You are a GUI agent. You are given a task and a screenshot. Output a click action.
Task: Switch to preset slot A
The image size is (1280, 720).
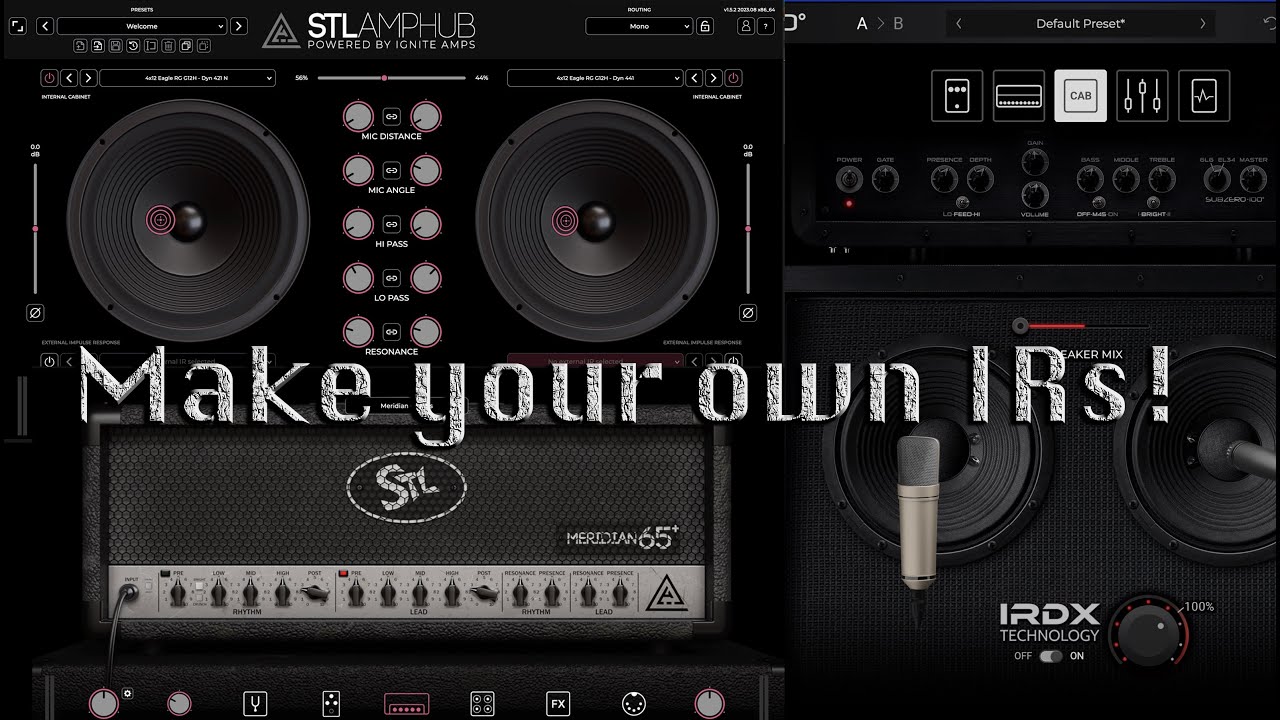(862, 23)
